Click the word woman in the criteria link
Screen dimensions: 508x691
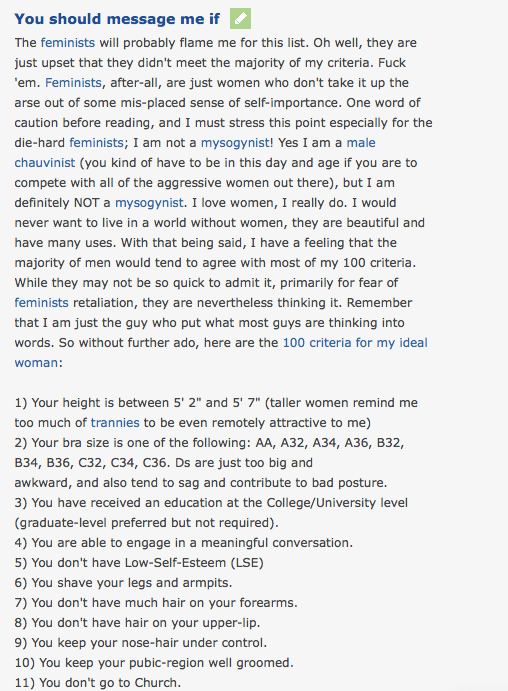point(36,363)
